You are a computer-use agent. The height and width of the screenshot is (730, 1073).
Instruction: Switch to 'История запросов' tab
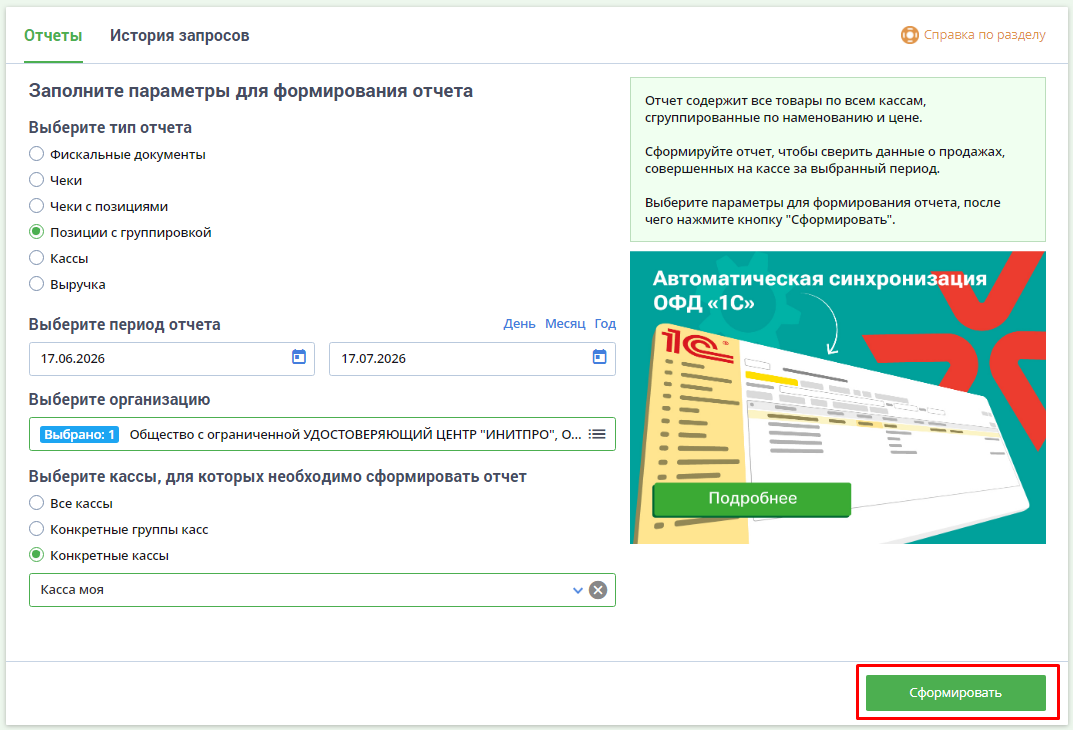pyautogui.click(x=179, y=36)
